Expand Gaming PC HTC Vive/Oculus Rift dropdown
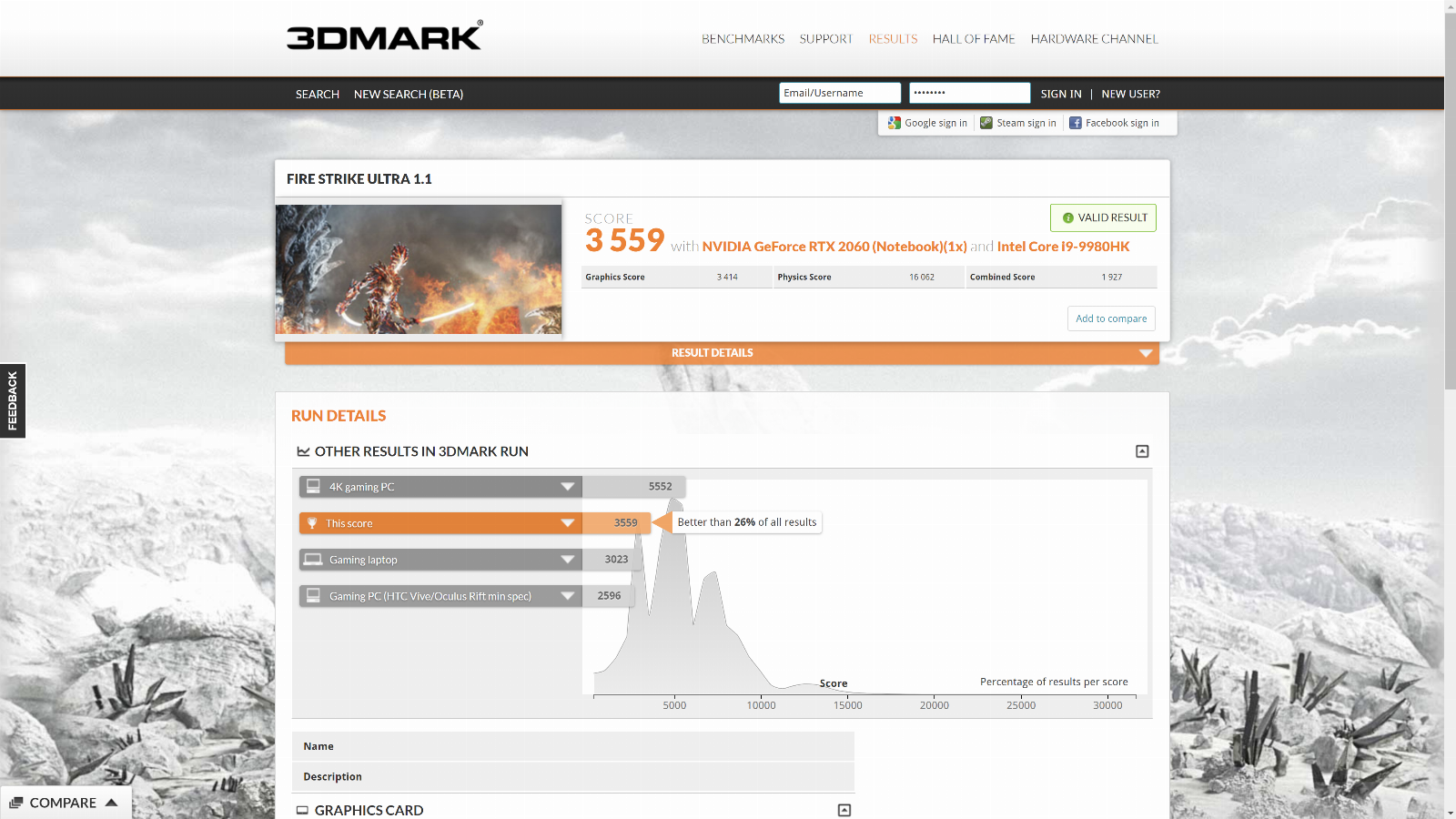Viewport: 1456px width, 819px height. [568, 596]
